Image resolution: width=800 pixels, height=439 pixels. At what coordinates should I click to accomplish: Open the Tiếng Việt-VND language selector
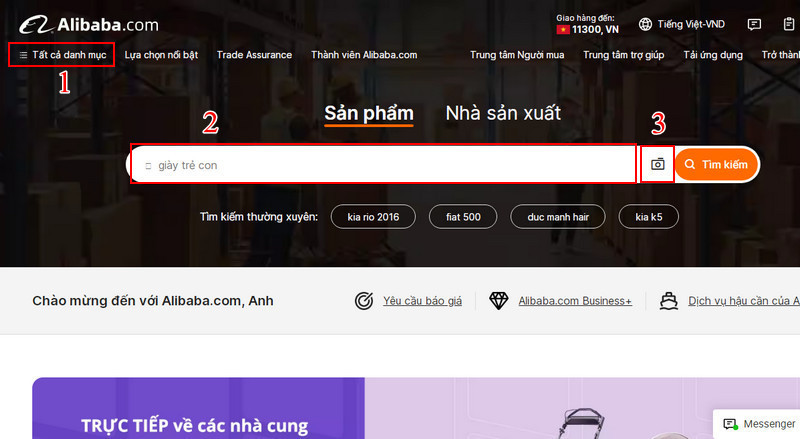682,24
